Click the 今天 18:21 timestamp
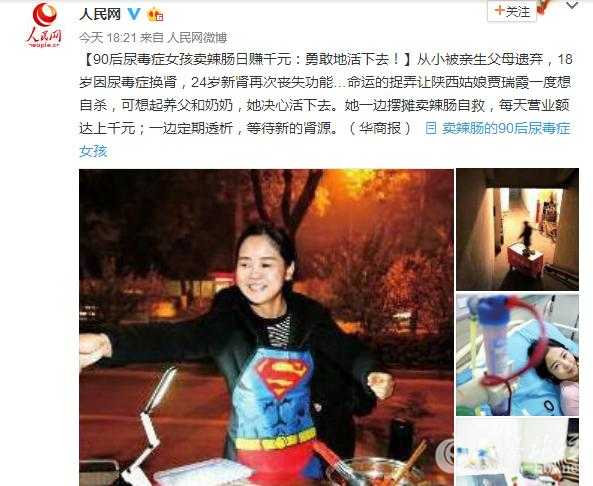Viewport: 593px width, 486px height. click(x=107, y=37)
